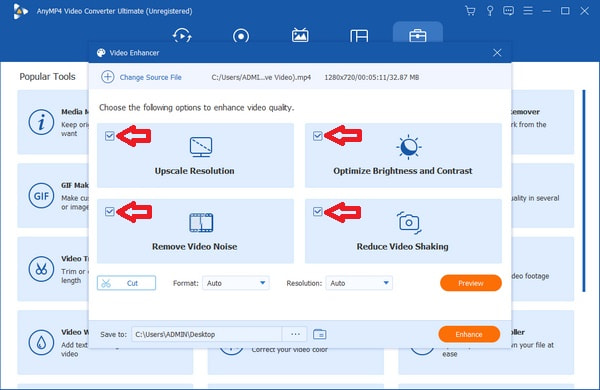The width and height of the screenshot is (600, 390).
Task: Open the feedback chat icon
Action: [x=509, y=11]
